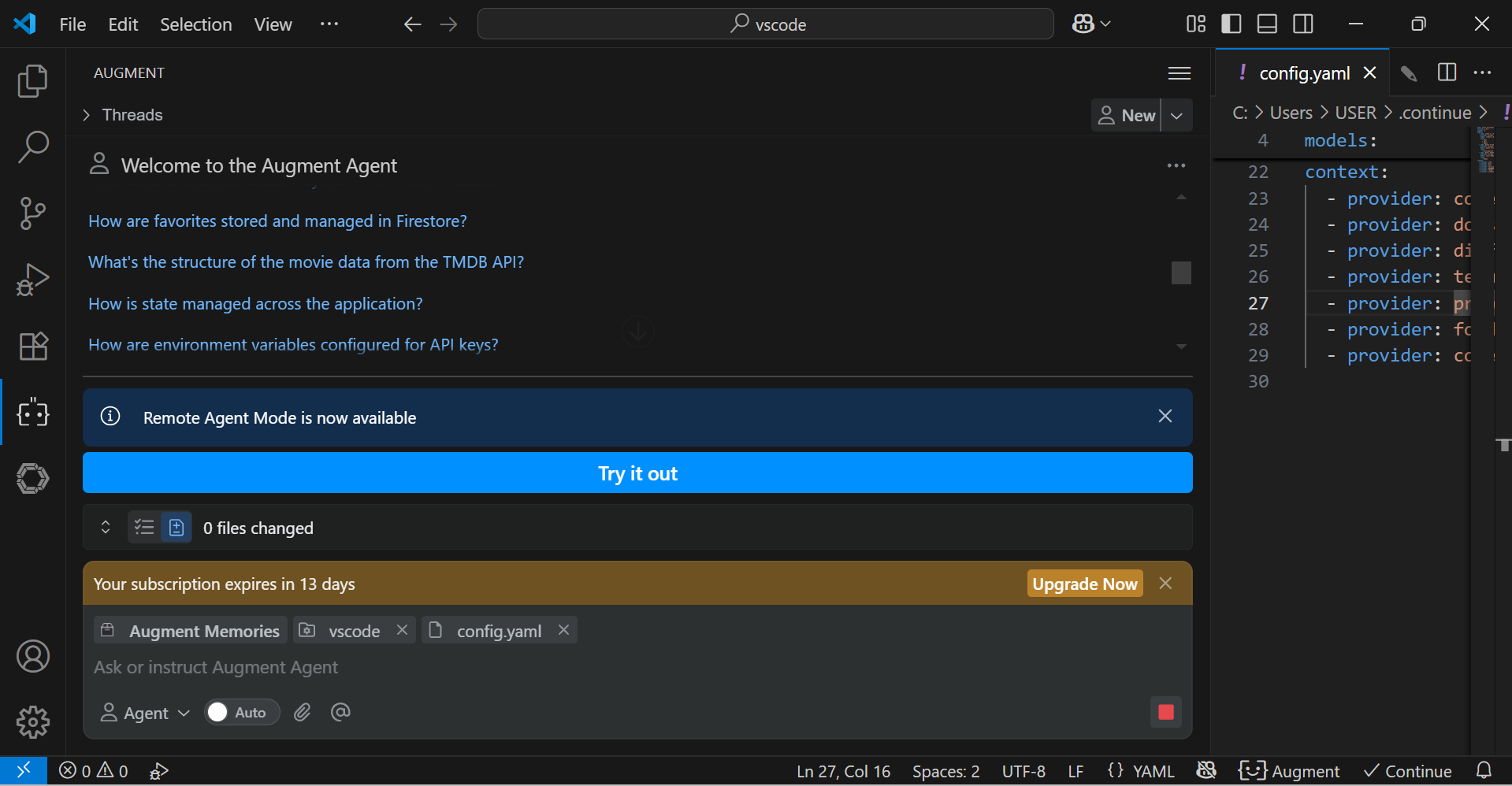The width and height of the screenshot is (1512, 786).
Task: Click the Try it out button
Action: point(637,473)
